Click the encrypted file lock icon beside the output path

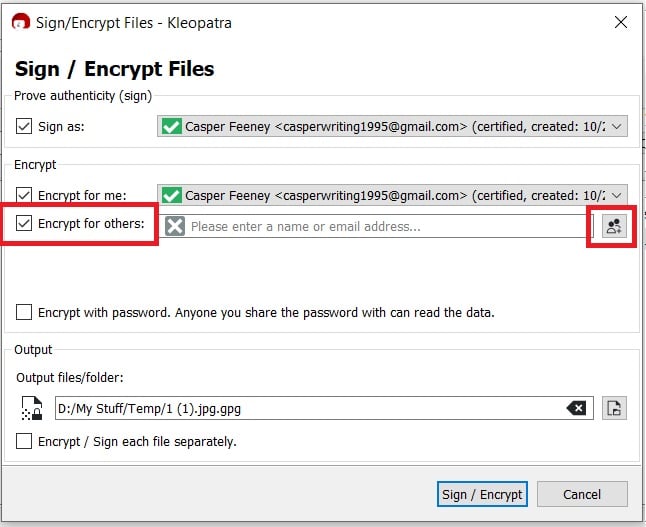pyautogui.click(x=32, y=408)
